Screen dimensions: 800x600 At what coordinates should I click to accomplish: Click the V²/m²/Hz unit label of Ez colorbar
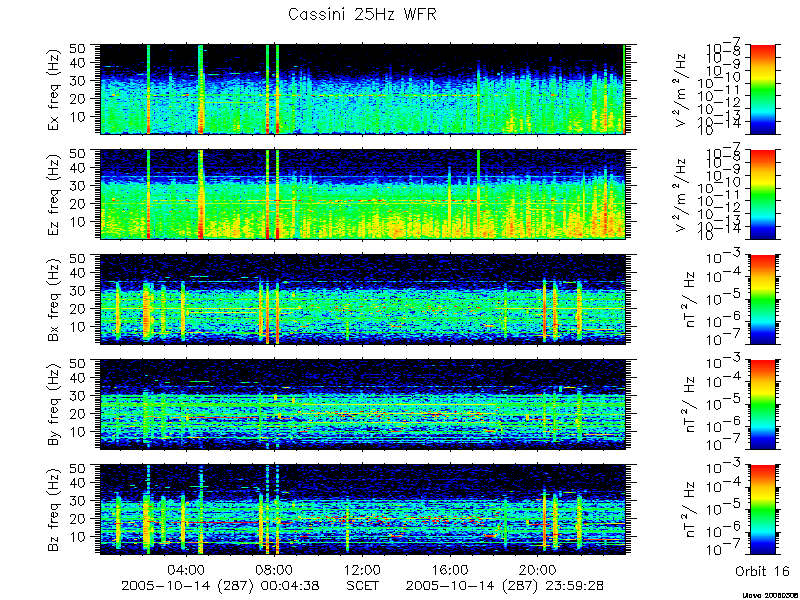pos(682,194)
